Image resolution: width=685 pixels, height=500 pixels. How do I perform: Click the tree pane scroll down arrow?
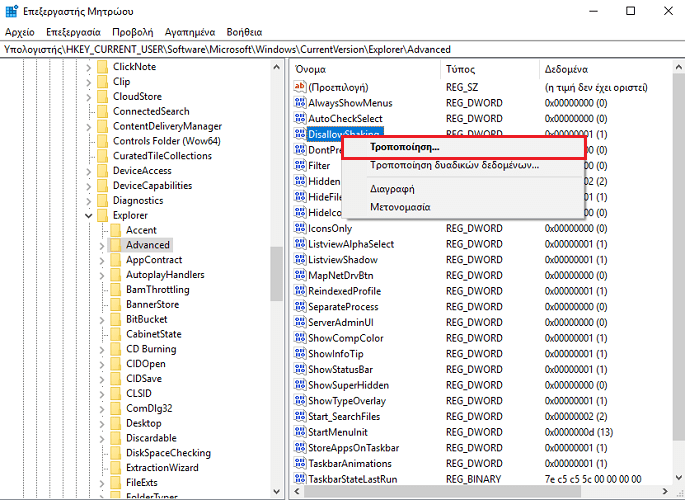(276, 491)
